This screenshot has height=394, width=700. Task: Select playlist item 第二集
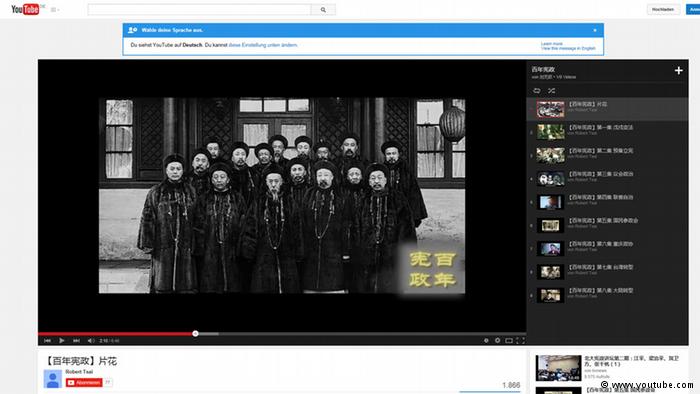[607, 155]
